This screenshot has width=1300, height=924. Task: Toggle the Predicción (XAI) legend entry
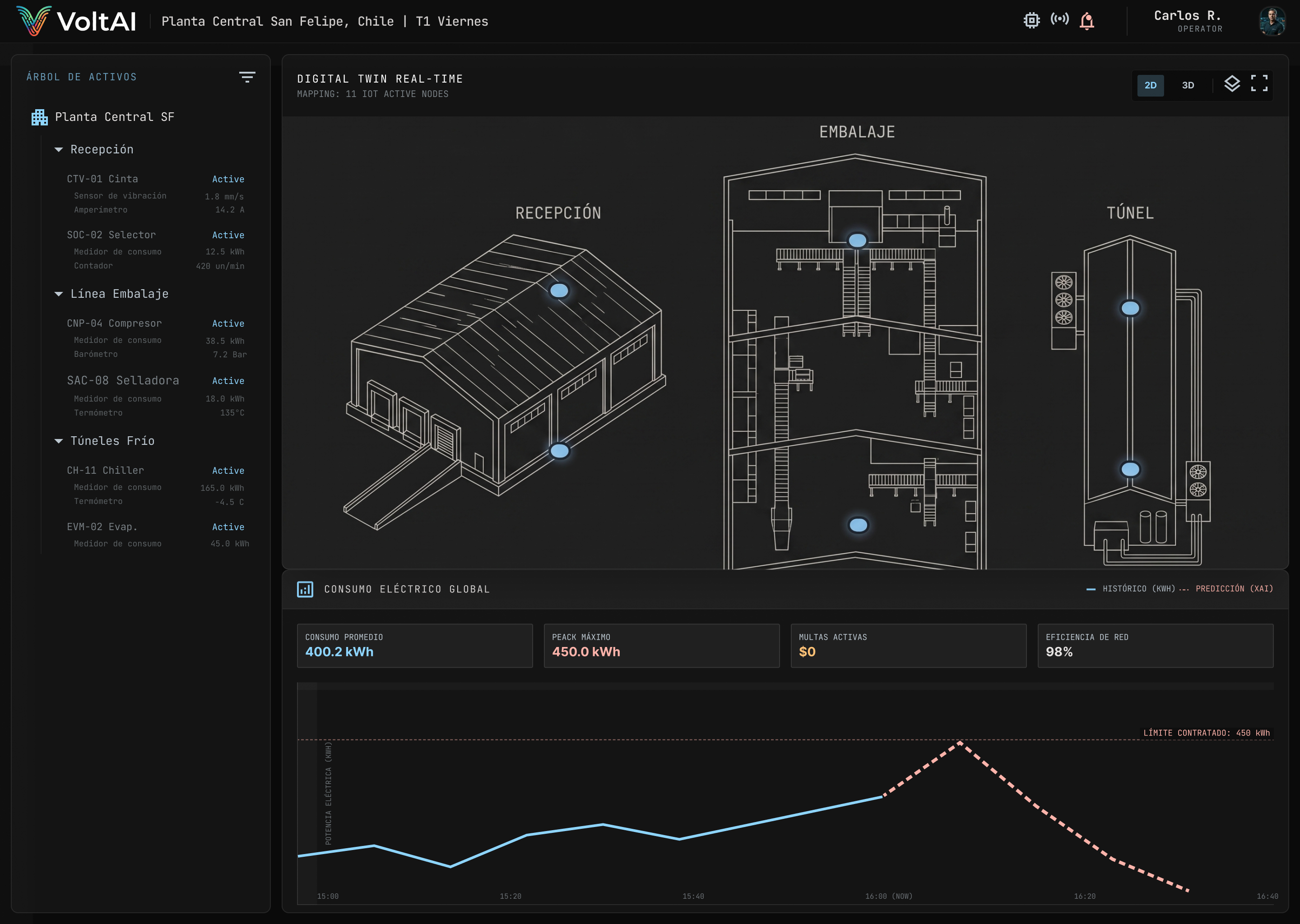1226,589
